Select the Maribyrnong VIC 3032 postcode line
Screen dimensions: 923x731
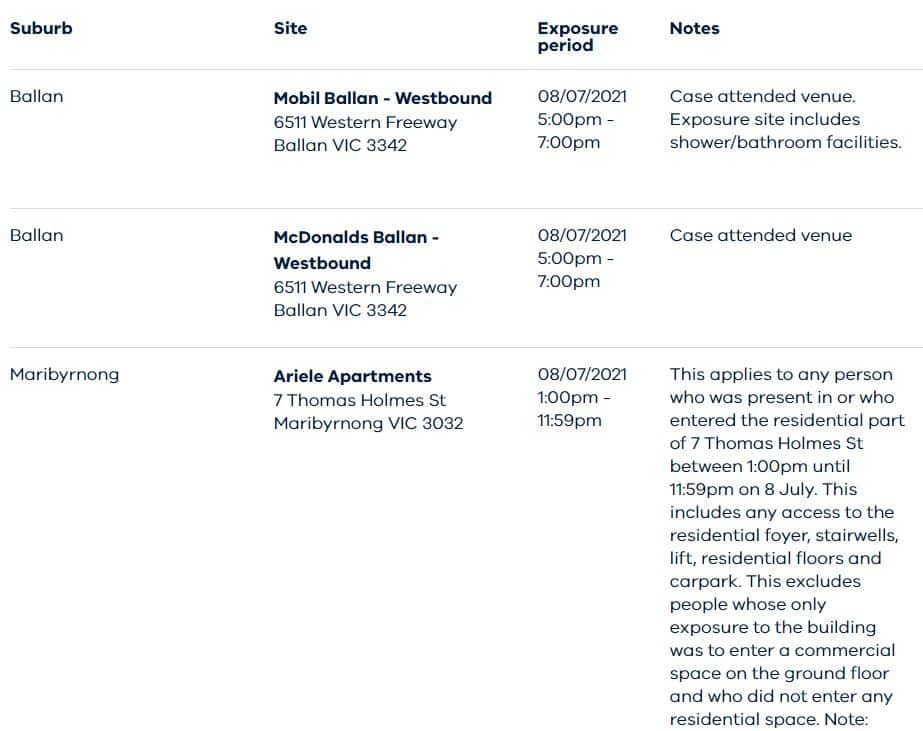[x=368, y=423]
